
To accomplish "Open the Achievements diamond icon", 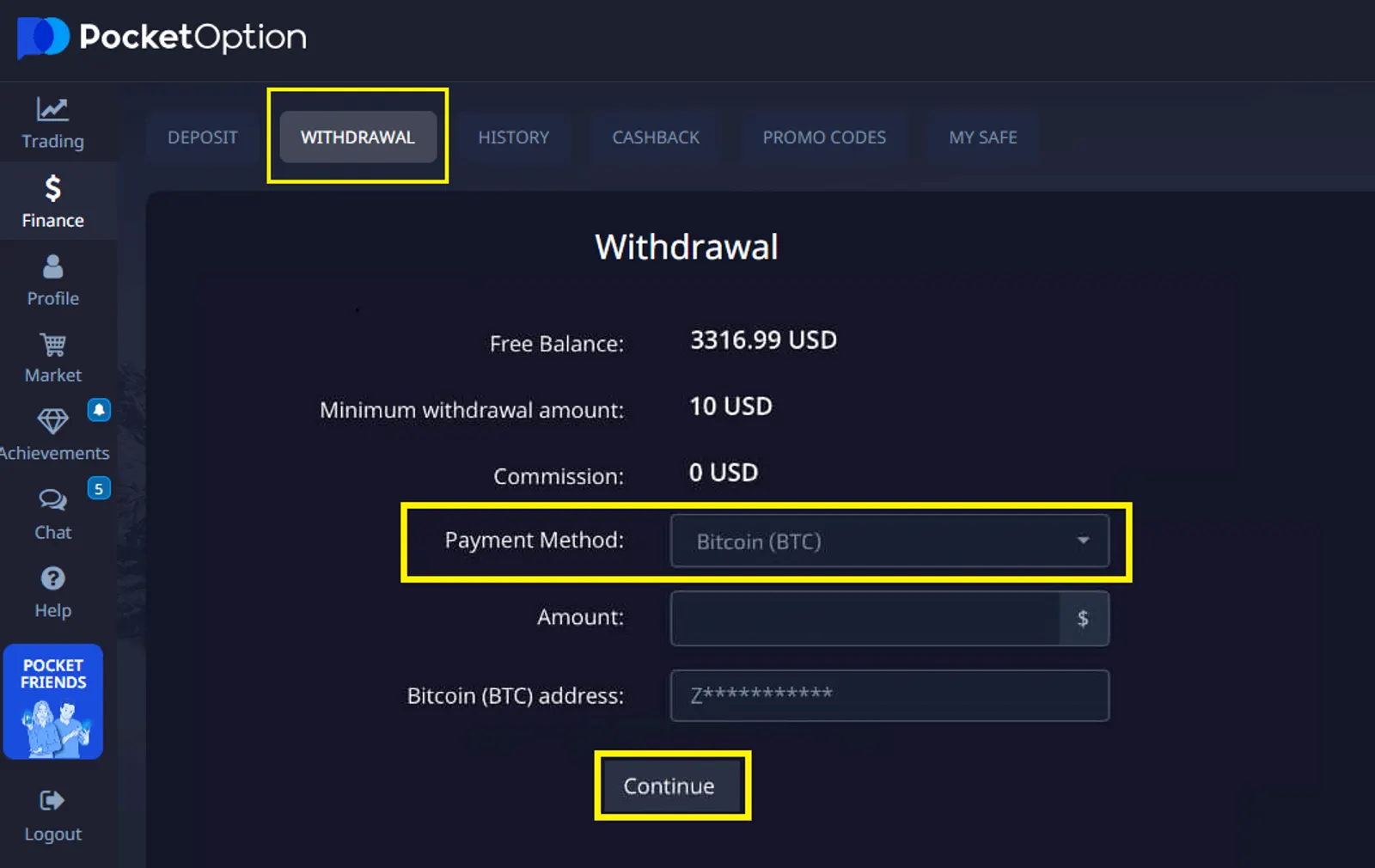I will click(x=52, y=421).
